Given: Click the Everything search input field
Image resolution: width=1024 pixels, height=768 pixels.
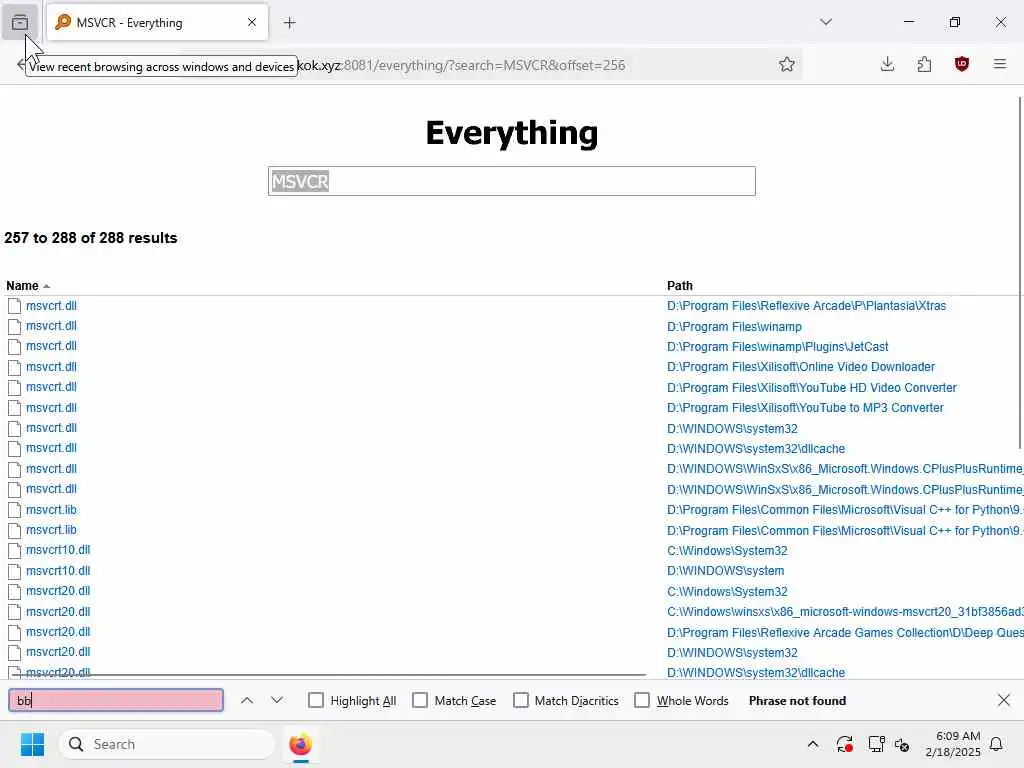Looking at the screenshot, I should pos(511,181).
